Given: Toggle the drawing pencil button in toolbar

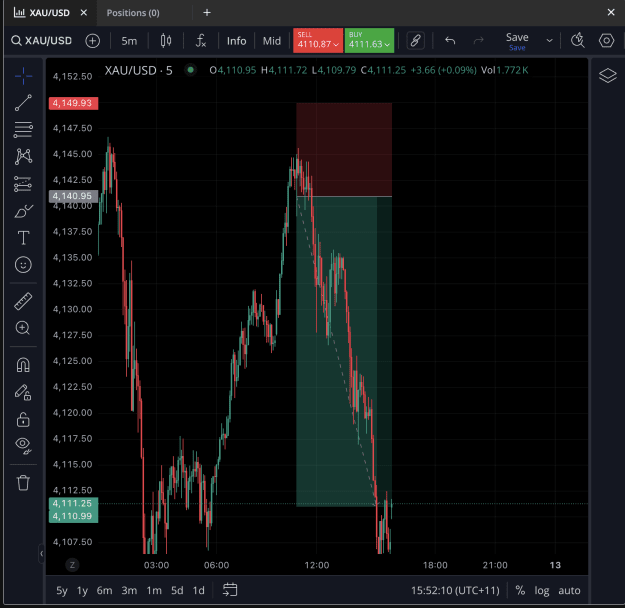Looking at the screenshot, I should tap(415, 41).
